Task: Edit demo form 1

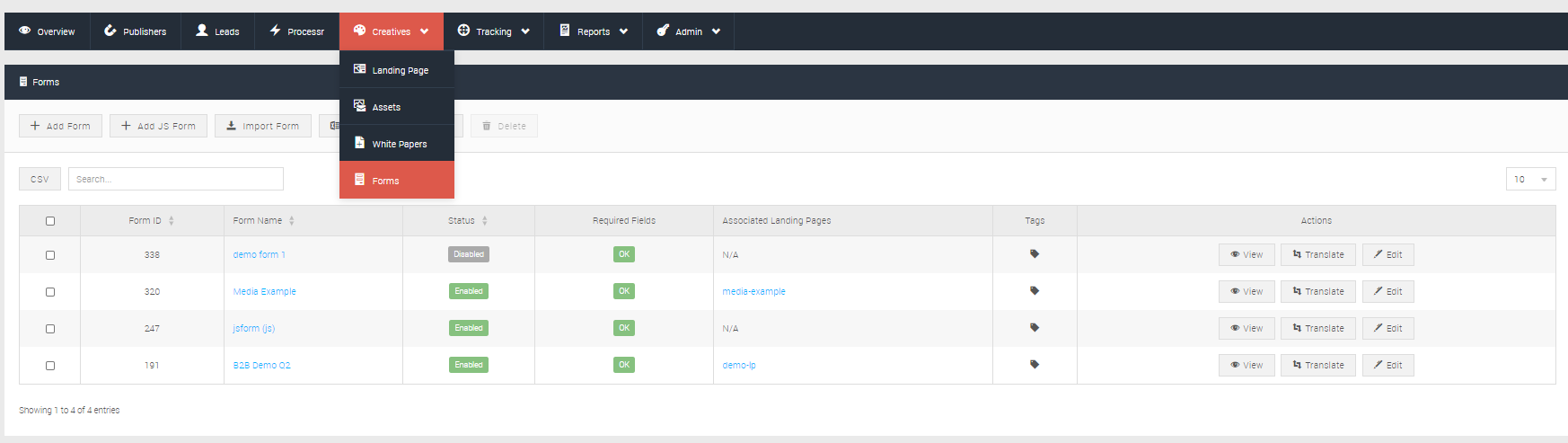Action: [x=1388, y=254]
